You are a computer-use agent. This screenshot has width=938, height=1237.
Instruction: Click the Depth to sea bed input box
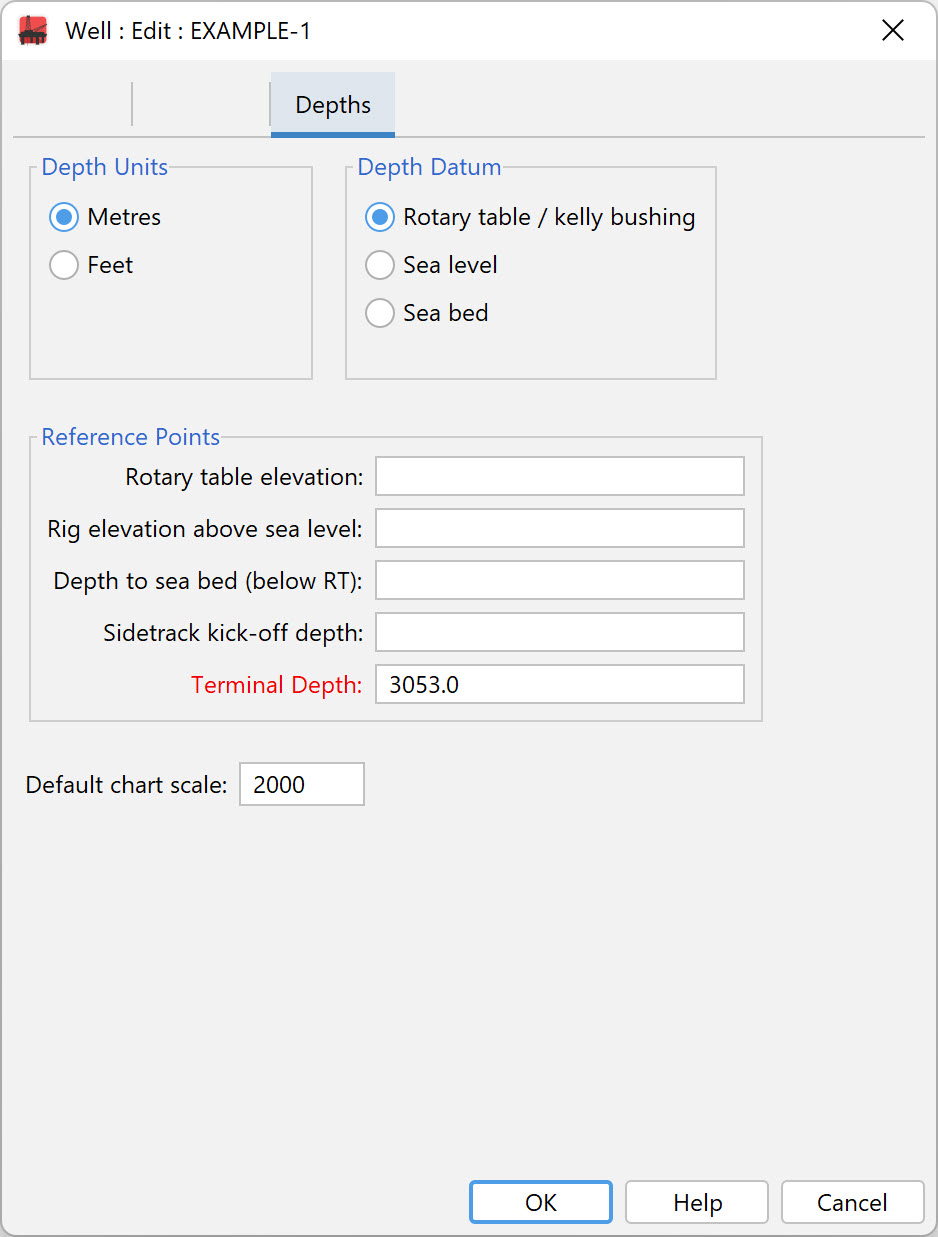(560, 580)
